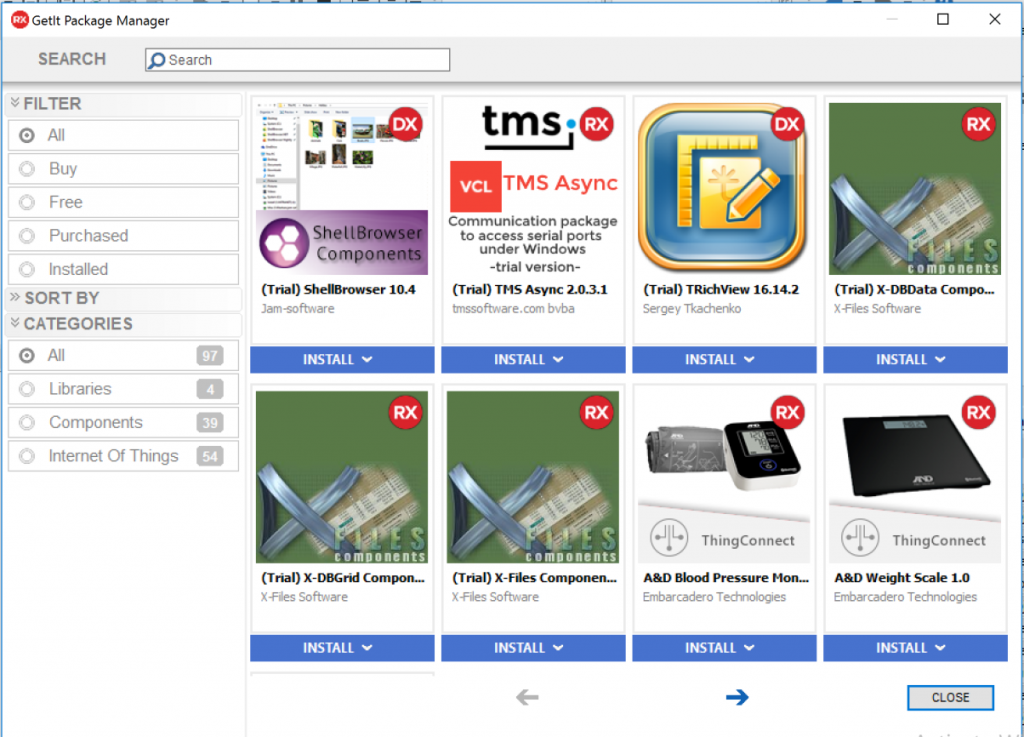This screenshot has width=1024, height=737.
Task: Click the DX badge on ShellBrowser tile
Action: (405, 124)
